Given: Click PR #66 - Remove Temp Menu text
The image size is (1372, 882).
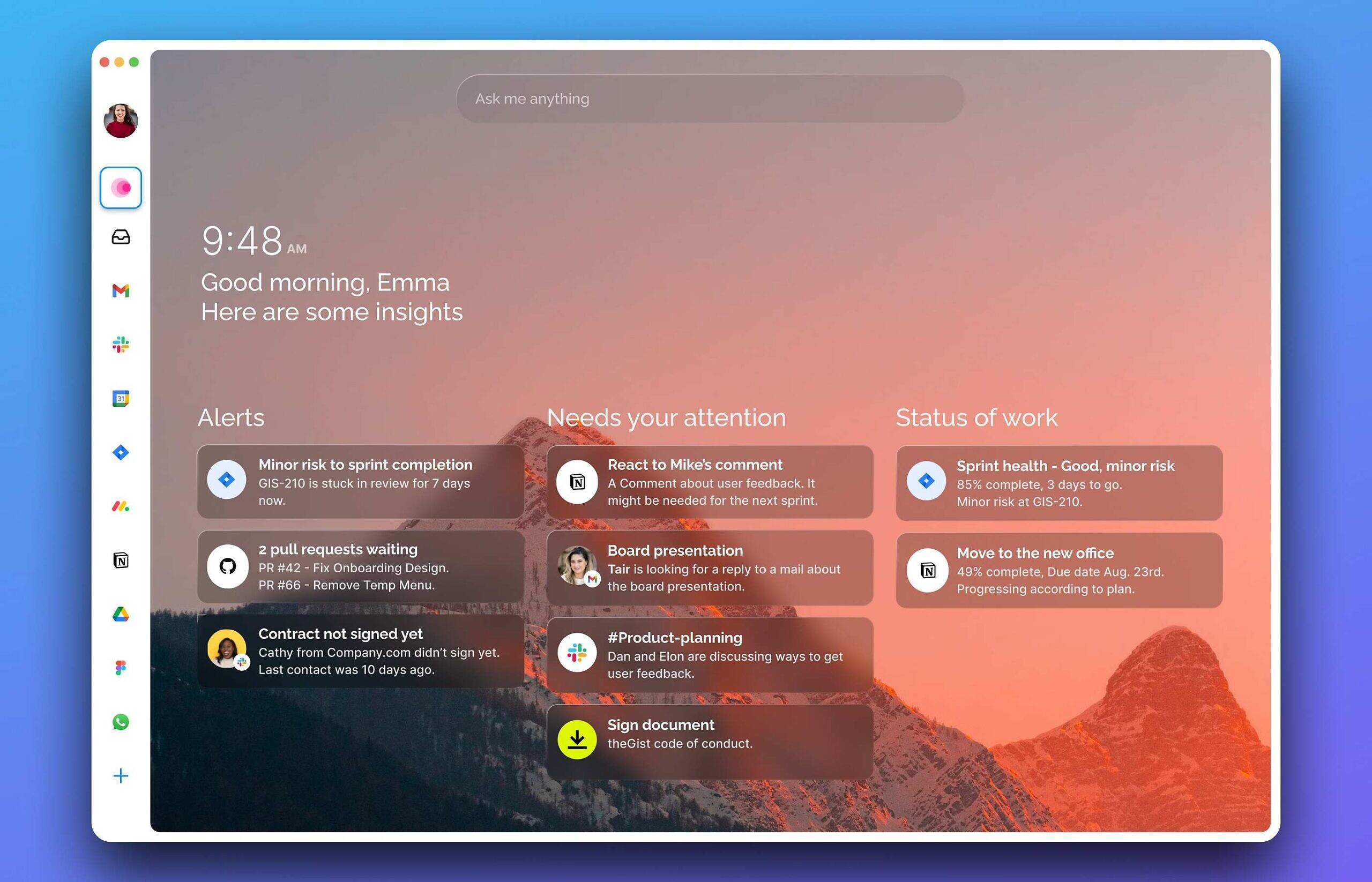Looking at the screenshot, I should (x=347, y=585).
